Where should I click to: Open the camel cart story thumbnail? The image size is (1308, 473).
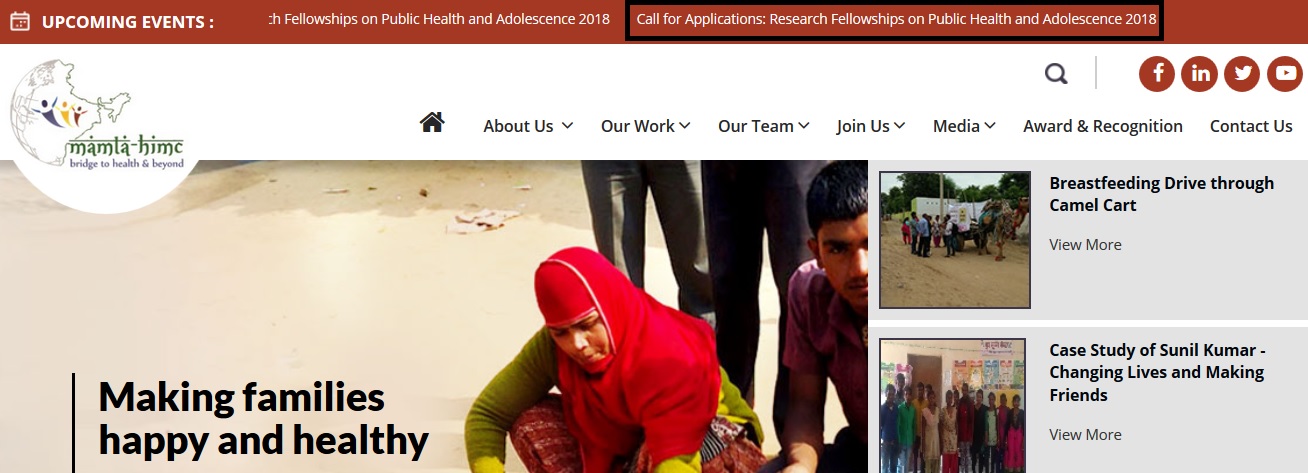pyautogui.click(x=955, y=240)
